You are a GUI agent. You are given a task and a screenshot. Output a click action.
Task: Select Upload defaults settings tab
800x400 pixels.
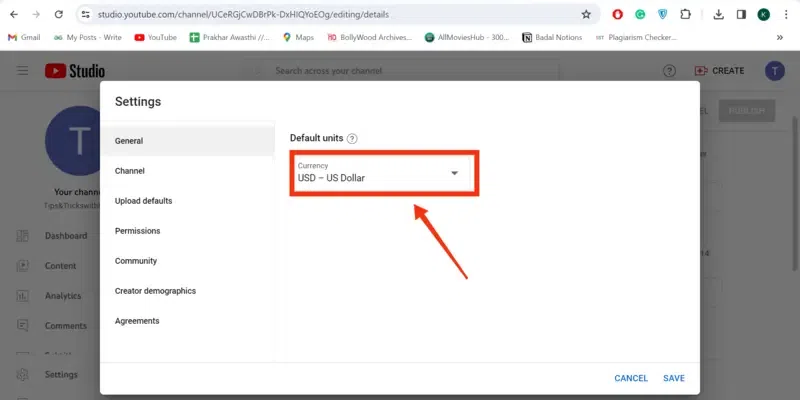187,201
